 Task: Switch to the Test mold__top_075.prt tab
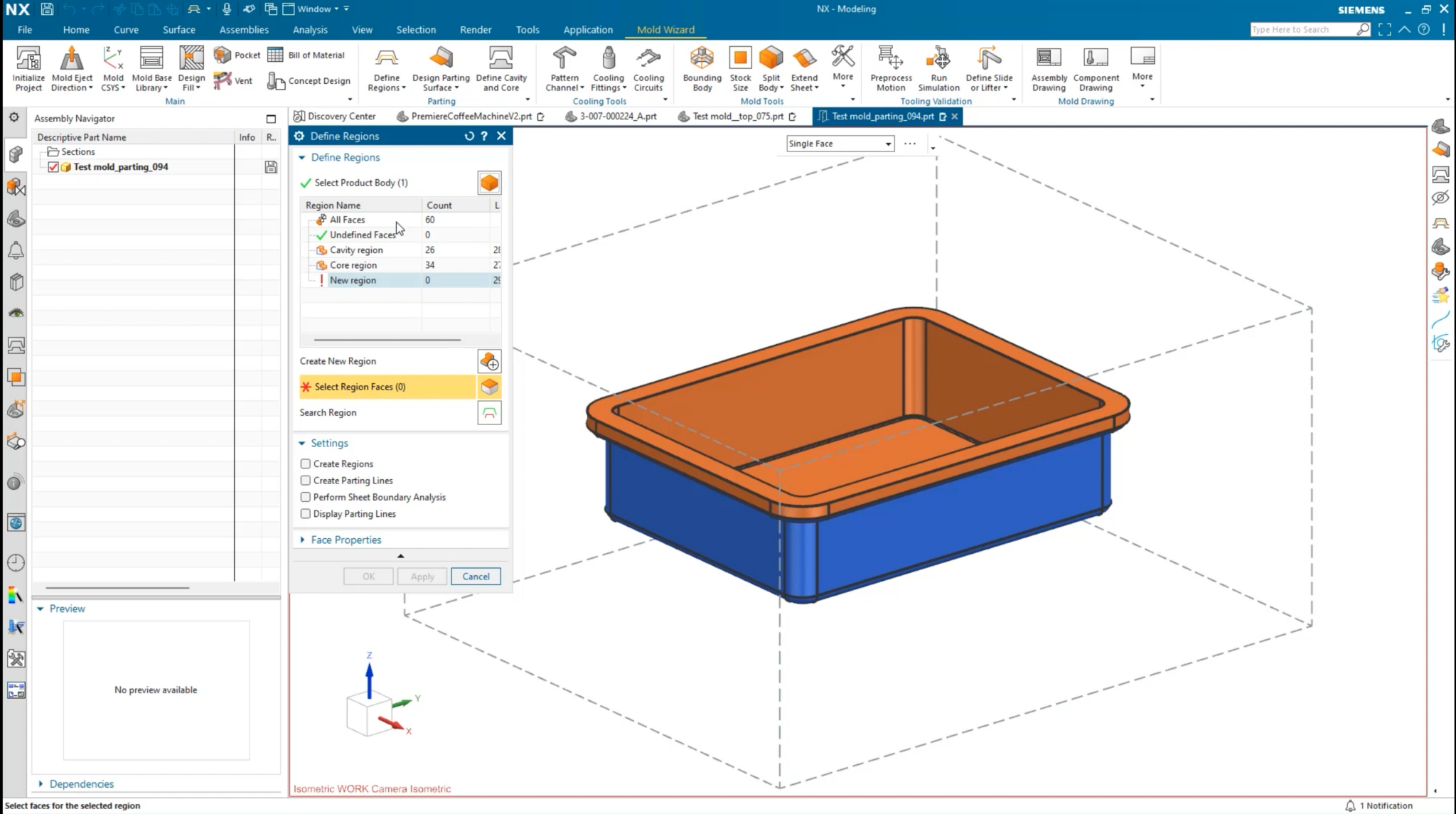(x=737, y=116)
